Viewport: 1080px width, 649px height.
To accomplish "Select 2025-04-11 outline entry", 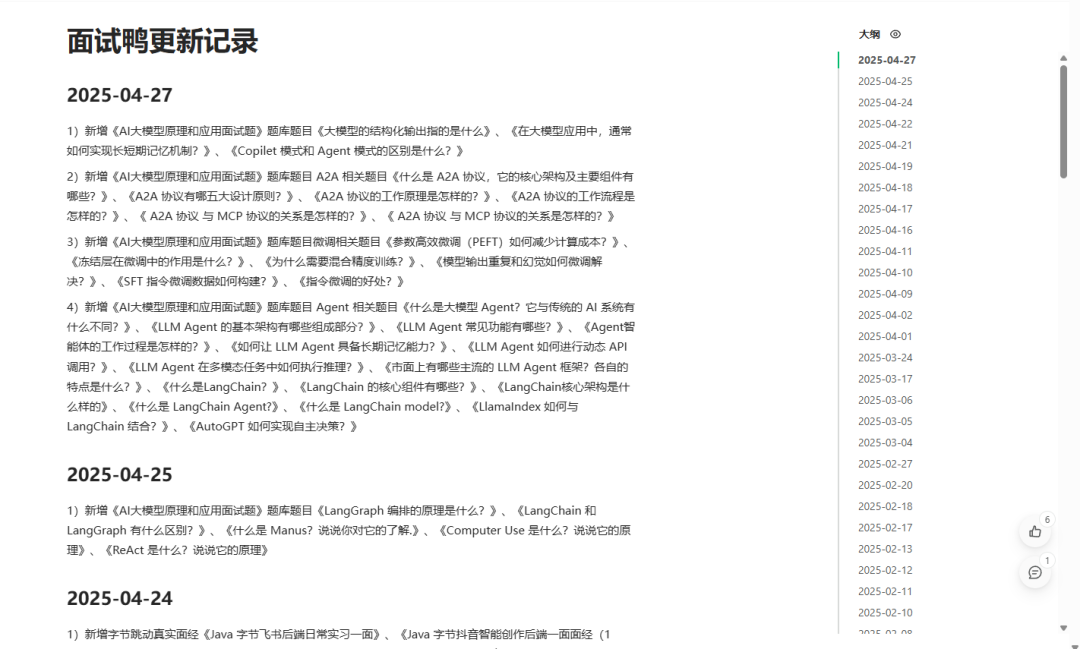I will point(885,251).
